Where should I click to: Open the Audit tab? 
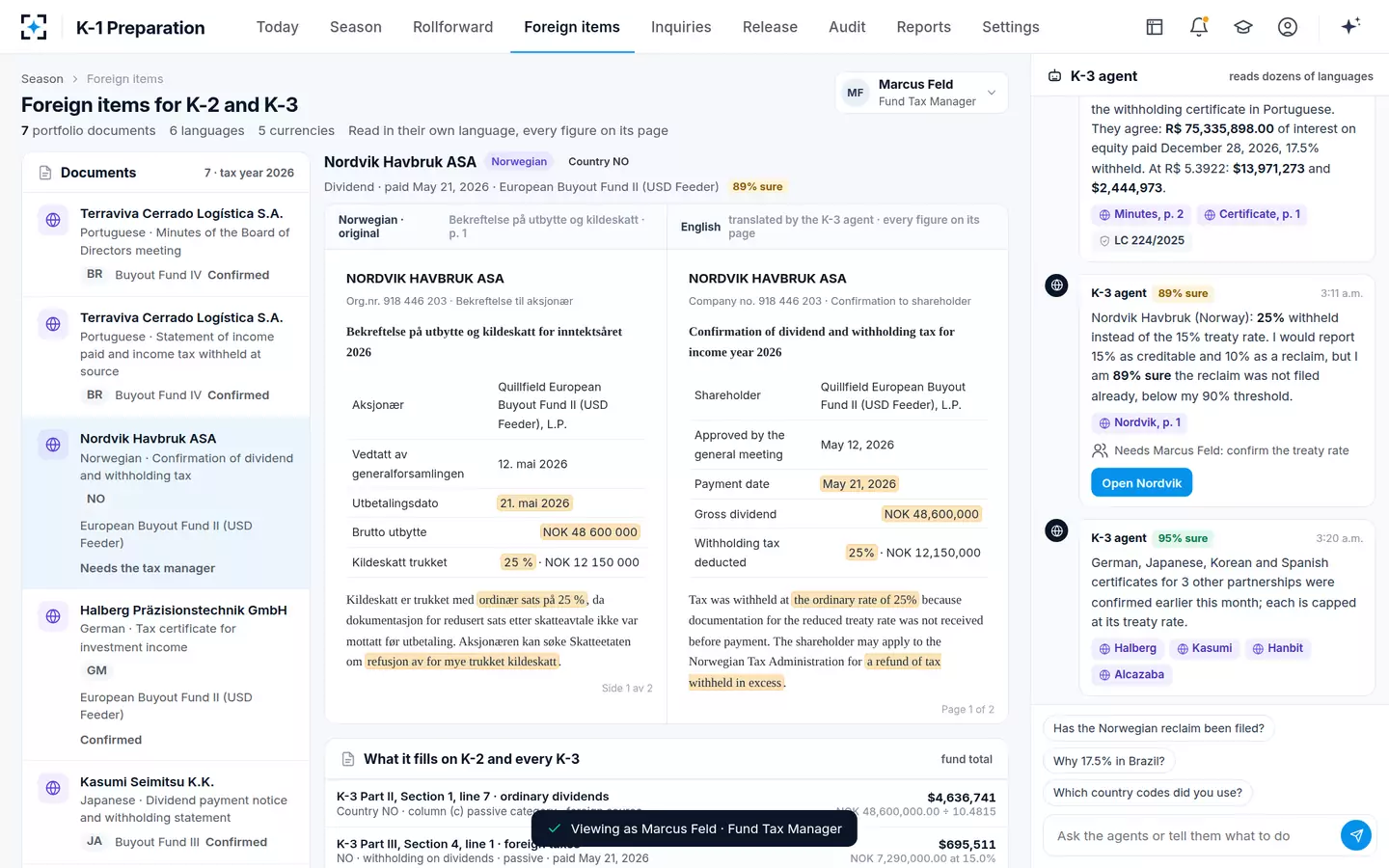point(847,27)
